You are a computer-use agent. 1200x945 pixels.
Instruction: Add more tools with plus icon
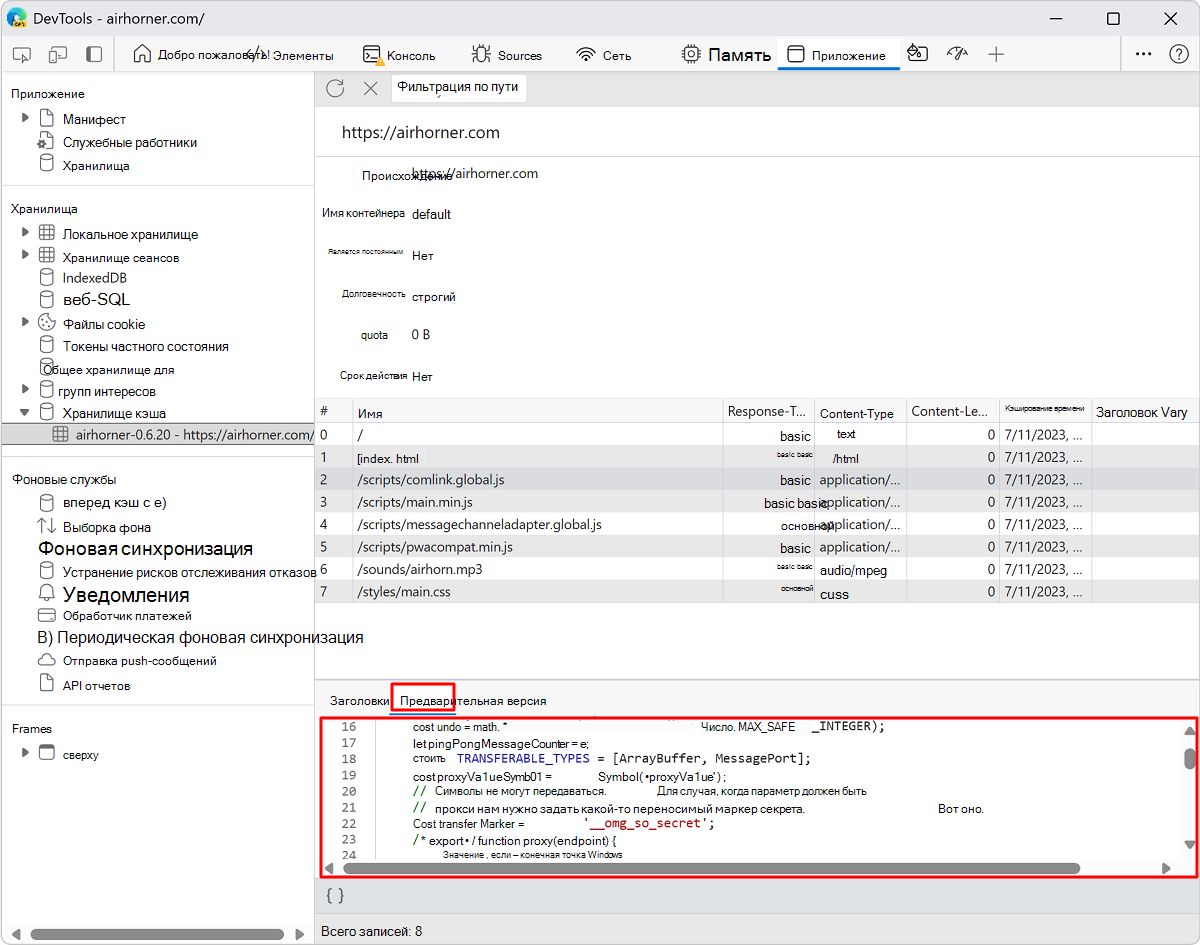tap(996, 55)
